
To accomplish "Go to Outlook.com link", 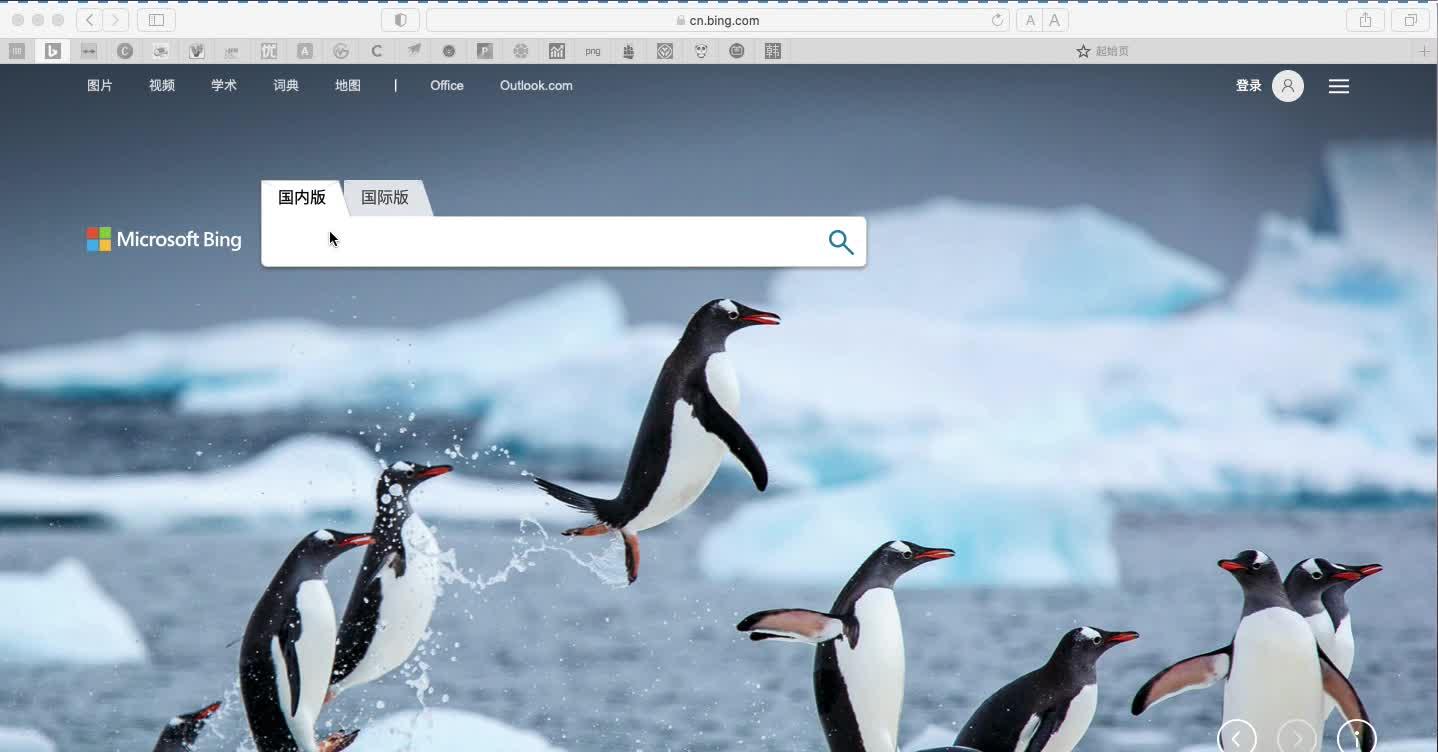I will [536, 86].
